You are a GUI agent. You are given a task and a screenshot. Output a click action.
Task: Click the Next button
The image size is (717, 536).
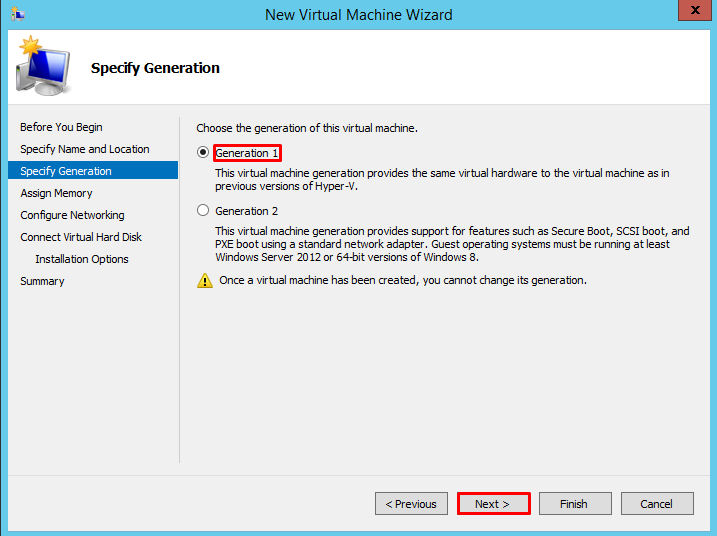coord(493,504)
